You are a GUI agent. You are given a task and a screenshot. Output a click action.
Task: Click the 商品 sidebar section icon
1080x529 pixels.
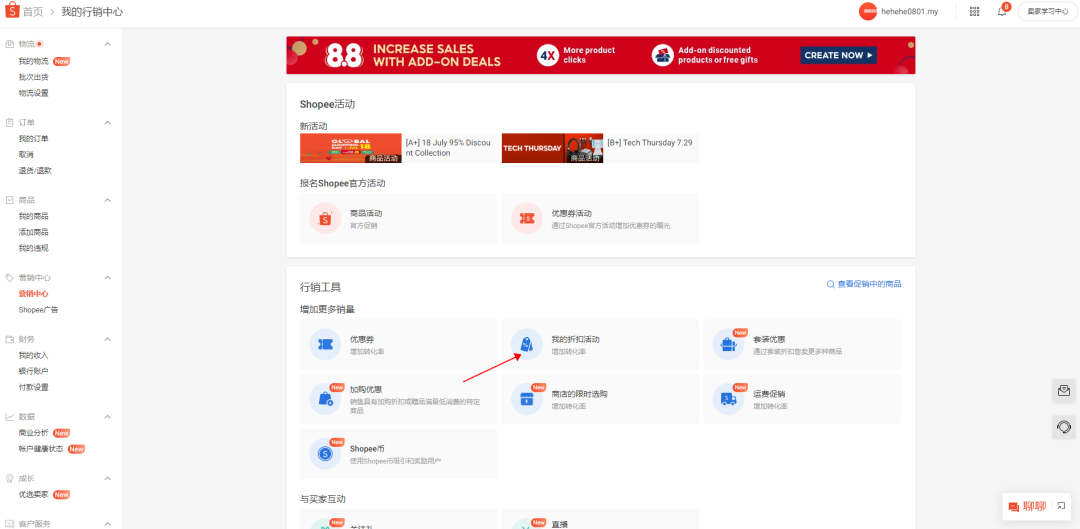pyautogui.click(x=10, y=200)
